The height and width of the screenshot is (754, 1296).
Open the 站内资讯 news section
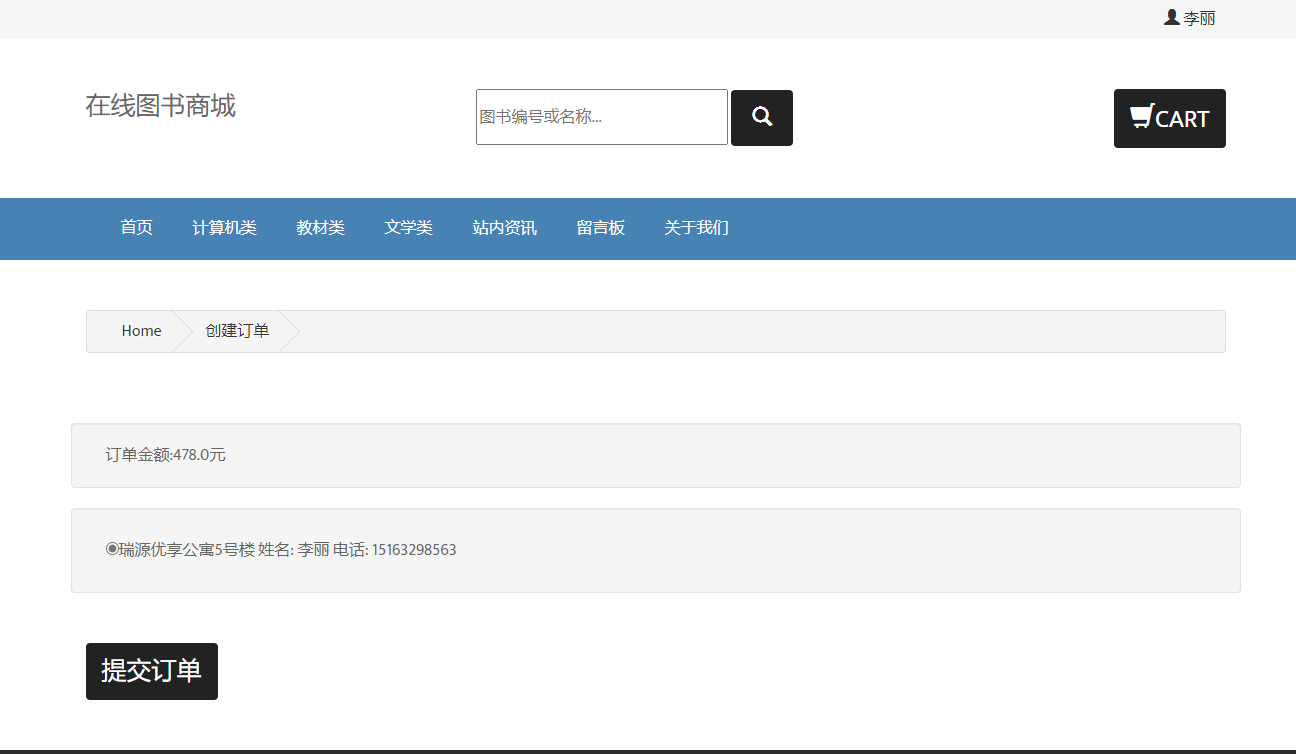[504, 228]
